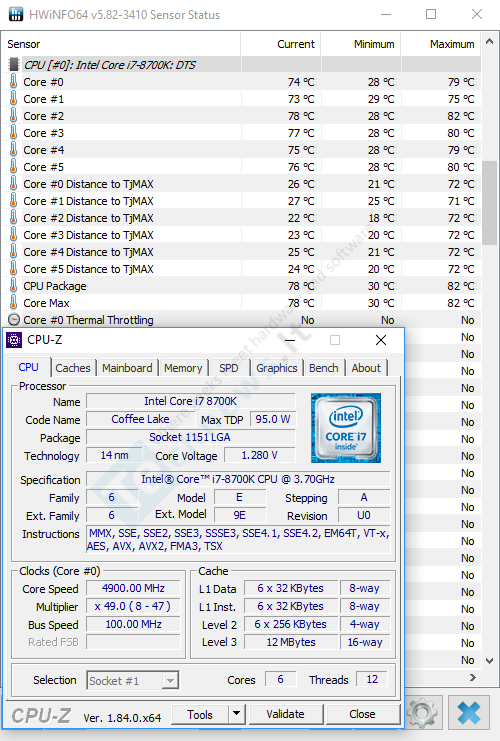This screenshot has width=500, height=741.
Task: Click the Max TDP value 95.0 W
Action: click(x=273, y=419)
